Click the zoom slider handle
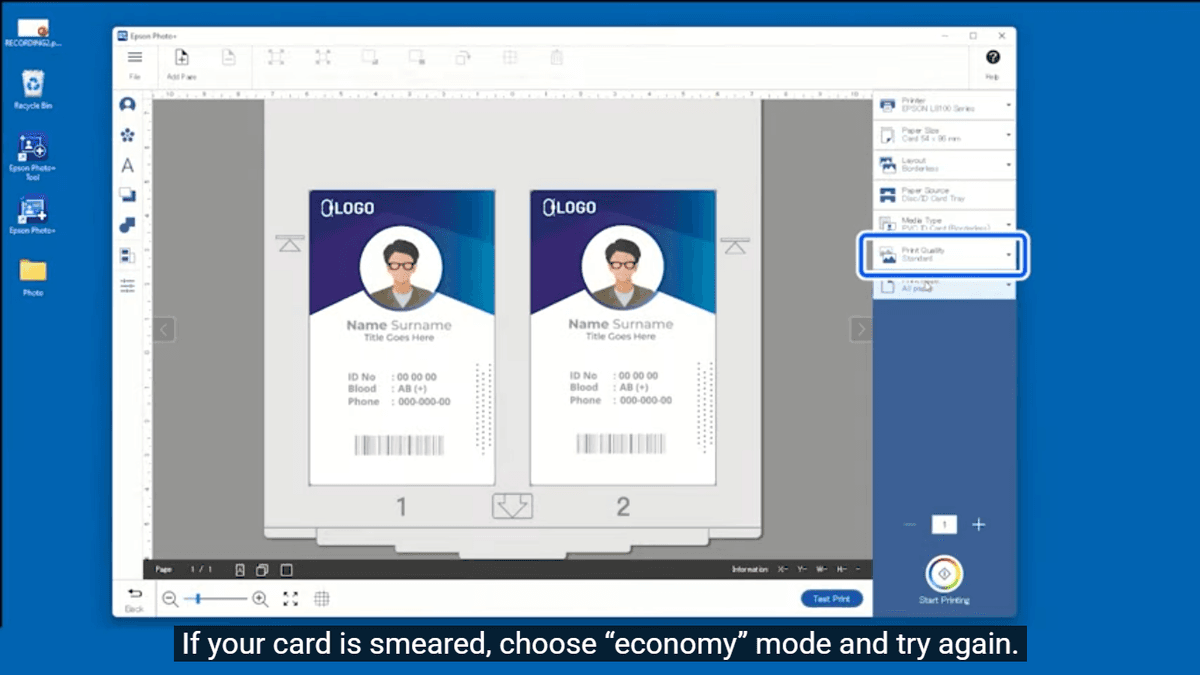This screenshot has width=1200, height=675. click(x=199, y=599)
